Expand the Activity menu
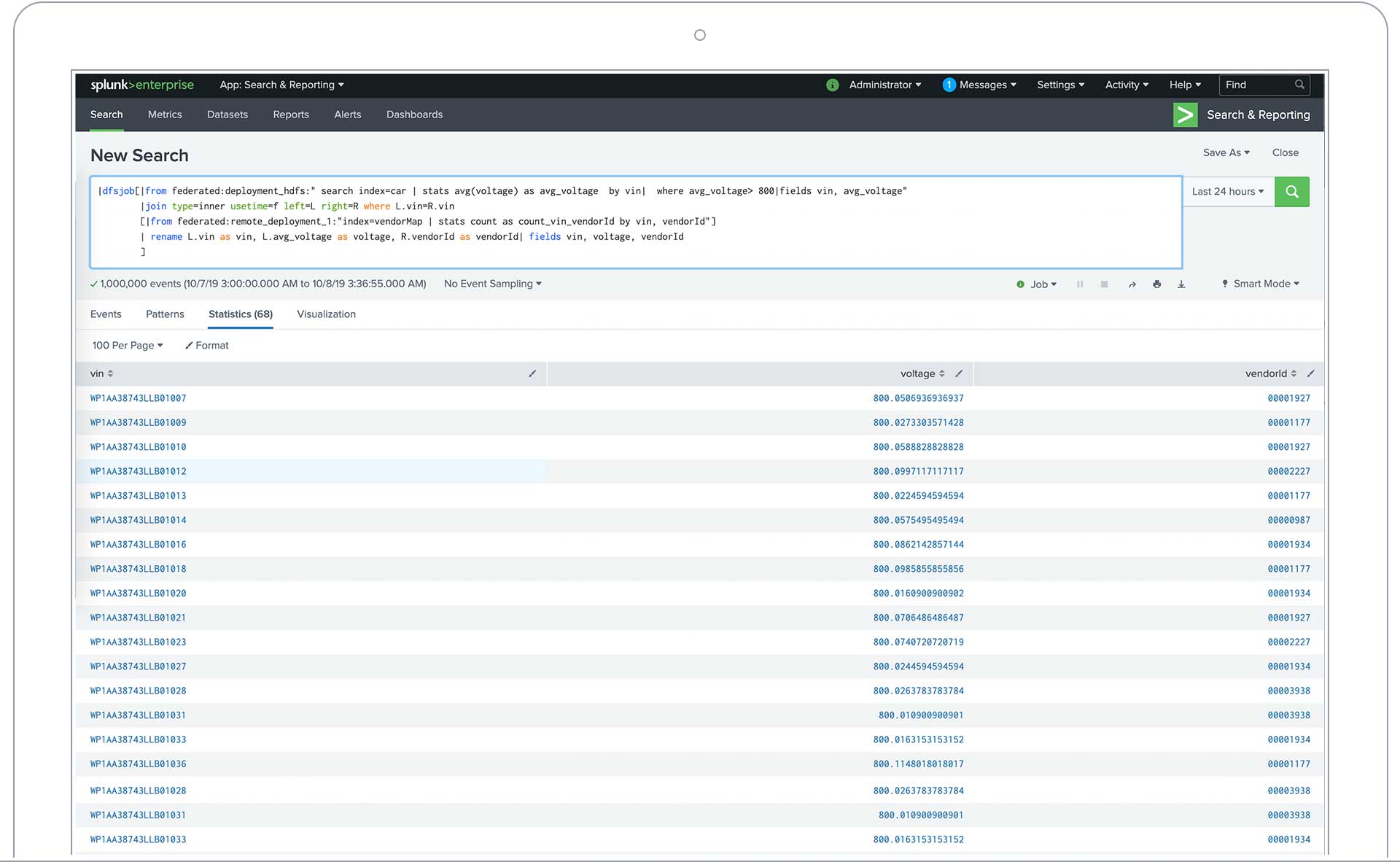Viewport: 1400px width, 862px height. pos(1127,85)
